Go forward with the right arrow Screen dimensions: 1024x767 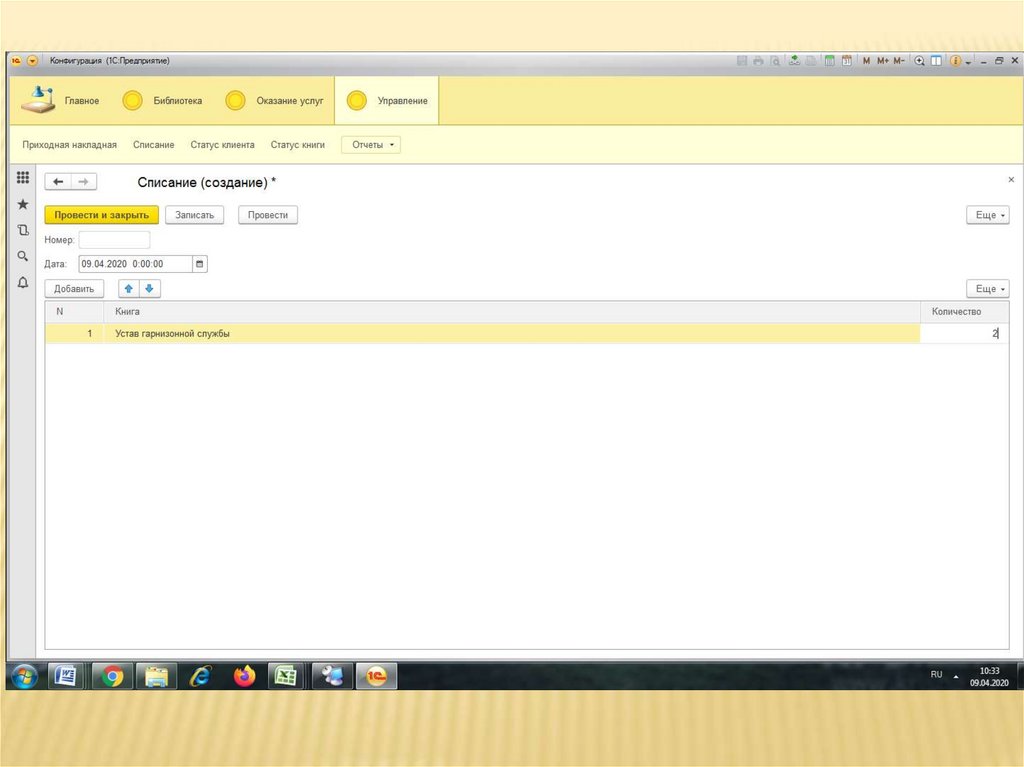(x=84, y=182)
